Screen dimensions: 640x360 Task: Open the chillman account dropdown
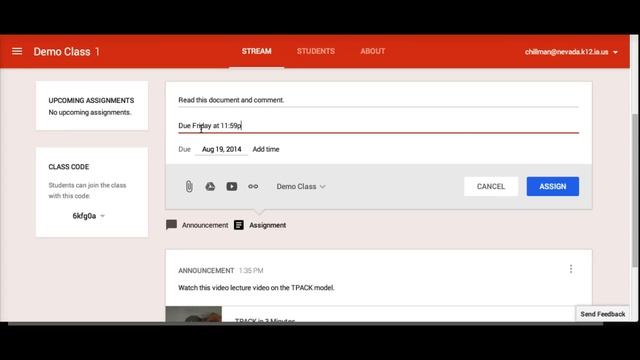pyautogui.click(x=571, y=52)
